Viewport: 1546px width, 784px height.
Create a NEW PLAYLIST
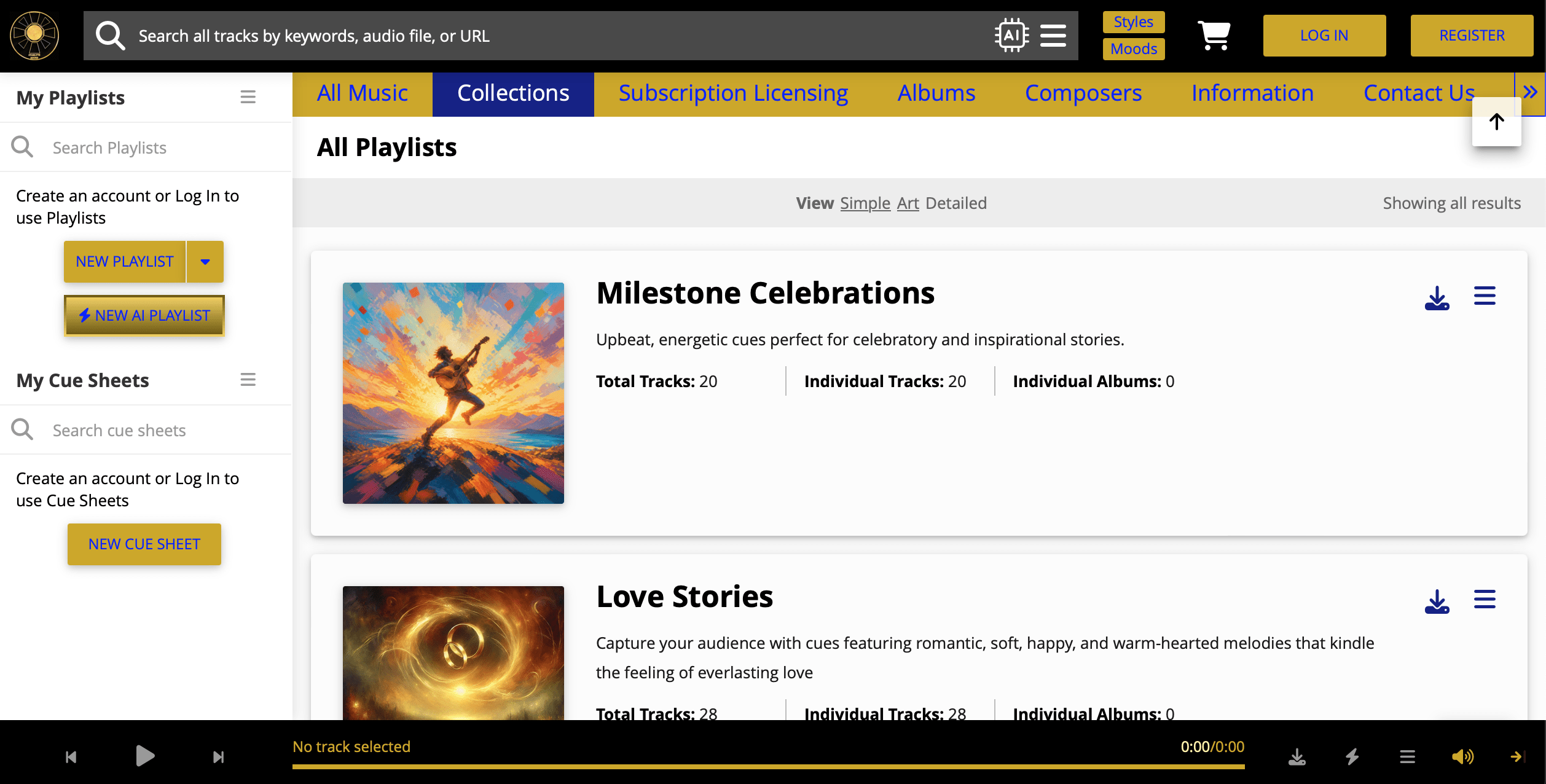pyautogui.click(x=125, y=262)
